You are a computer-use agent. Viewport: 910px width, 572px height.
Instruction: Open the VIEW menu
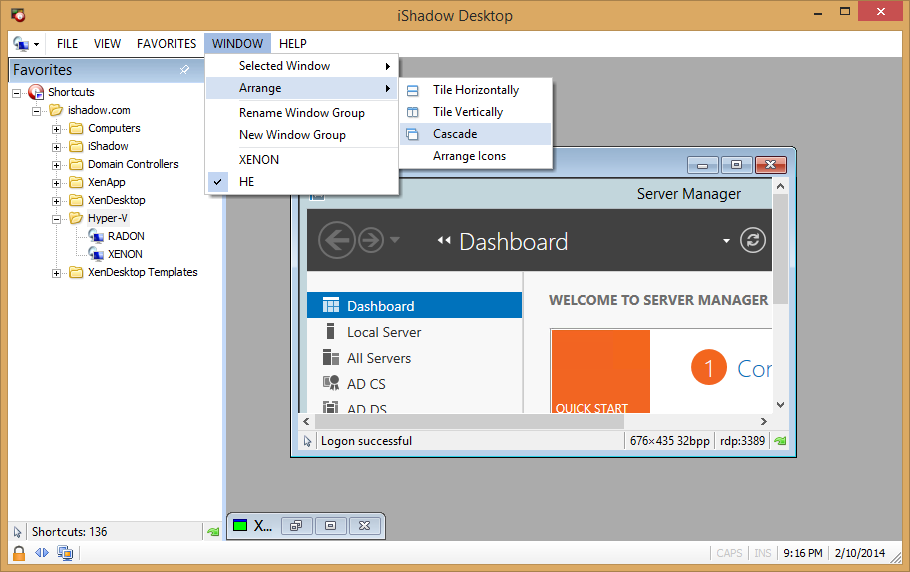coord(107,44)
